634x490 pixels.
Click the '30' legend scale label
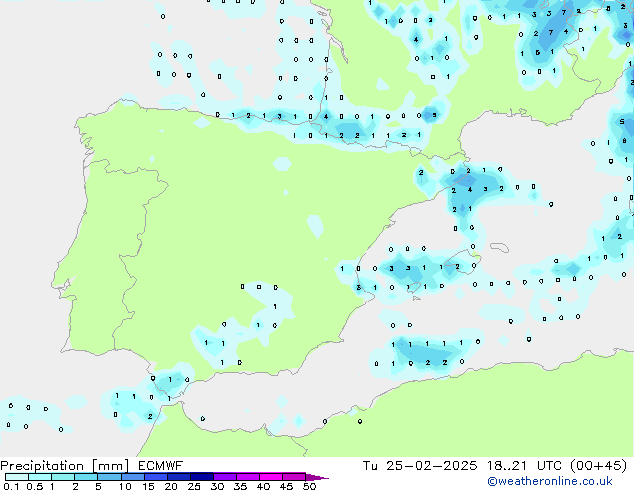[x=217, y=486]
